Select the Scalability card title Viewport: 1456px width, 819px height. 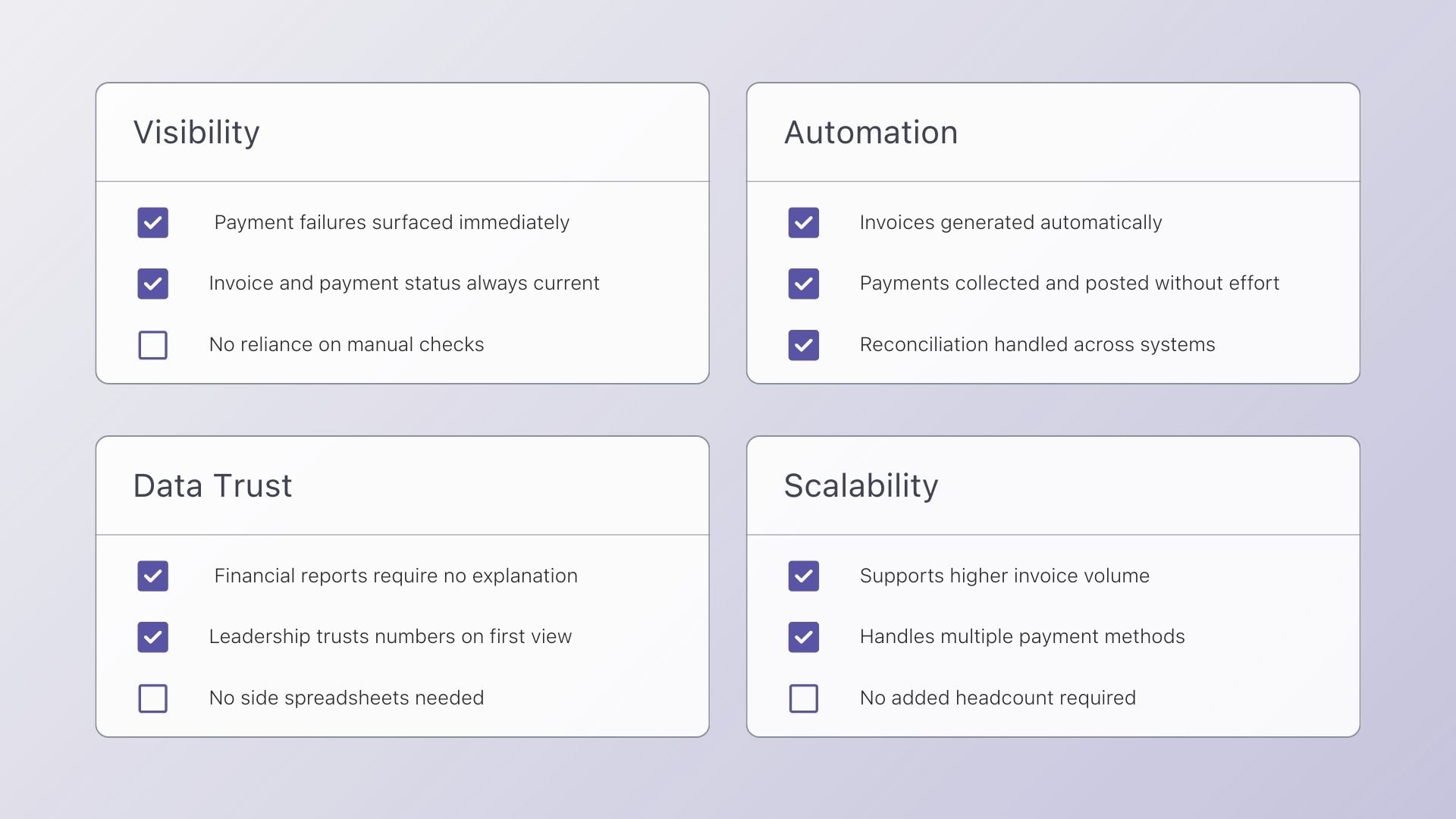click(861, 486)
